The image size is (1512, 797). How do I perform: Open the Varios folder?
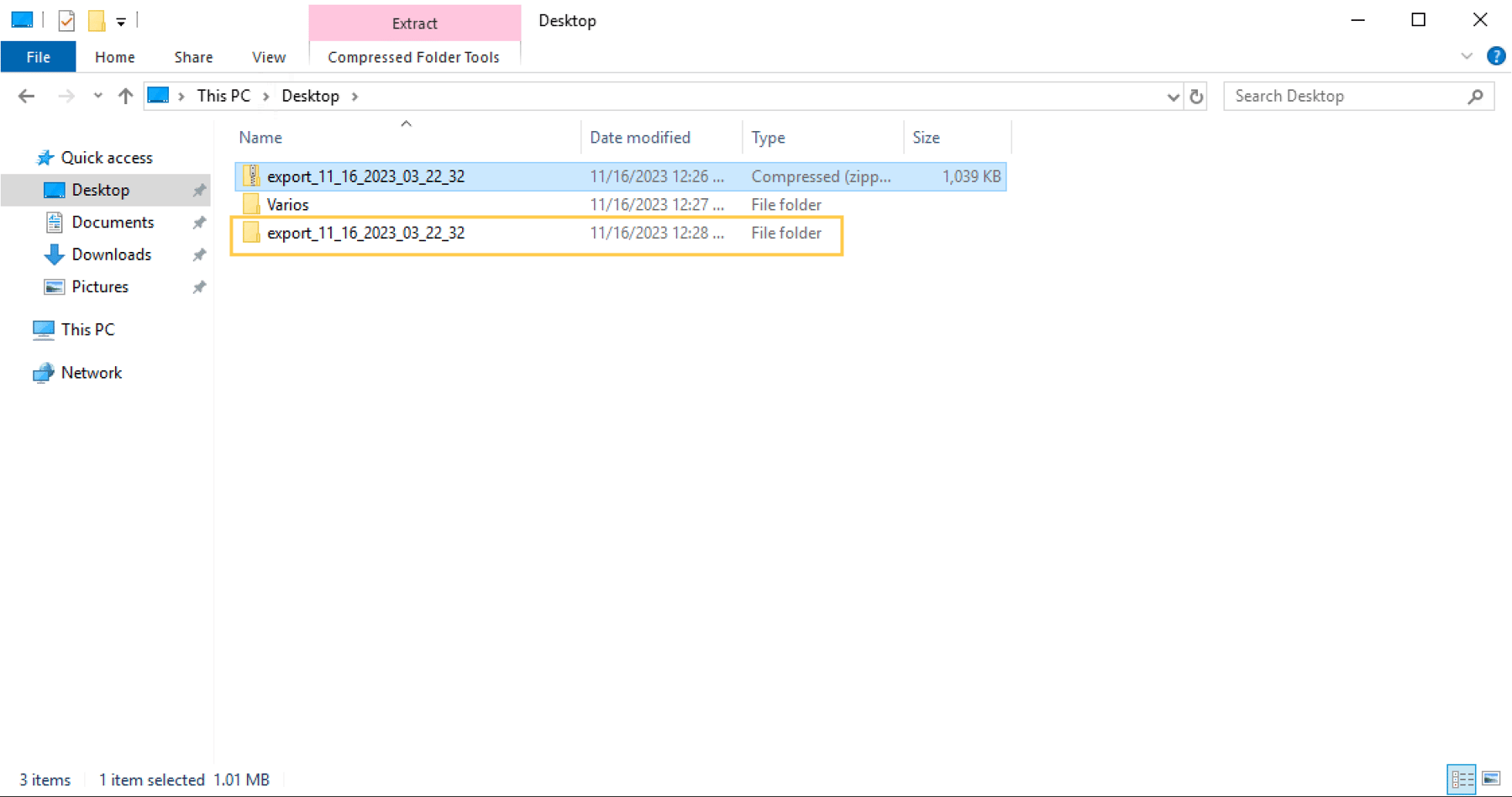tap(287, 204)
